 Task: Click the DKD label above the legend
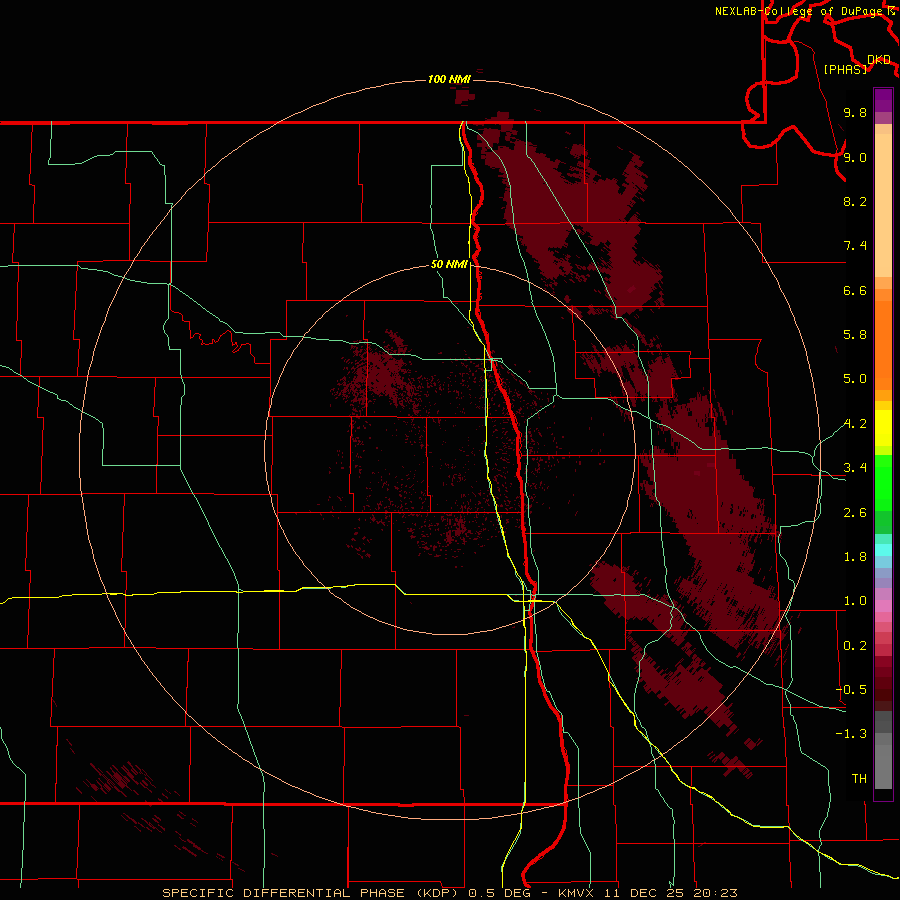click(879, 60)
